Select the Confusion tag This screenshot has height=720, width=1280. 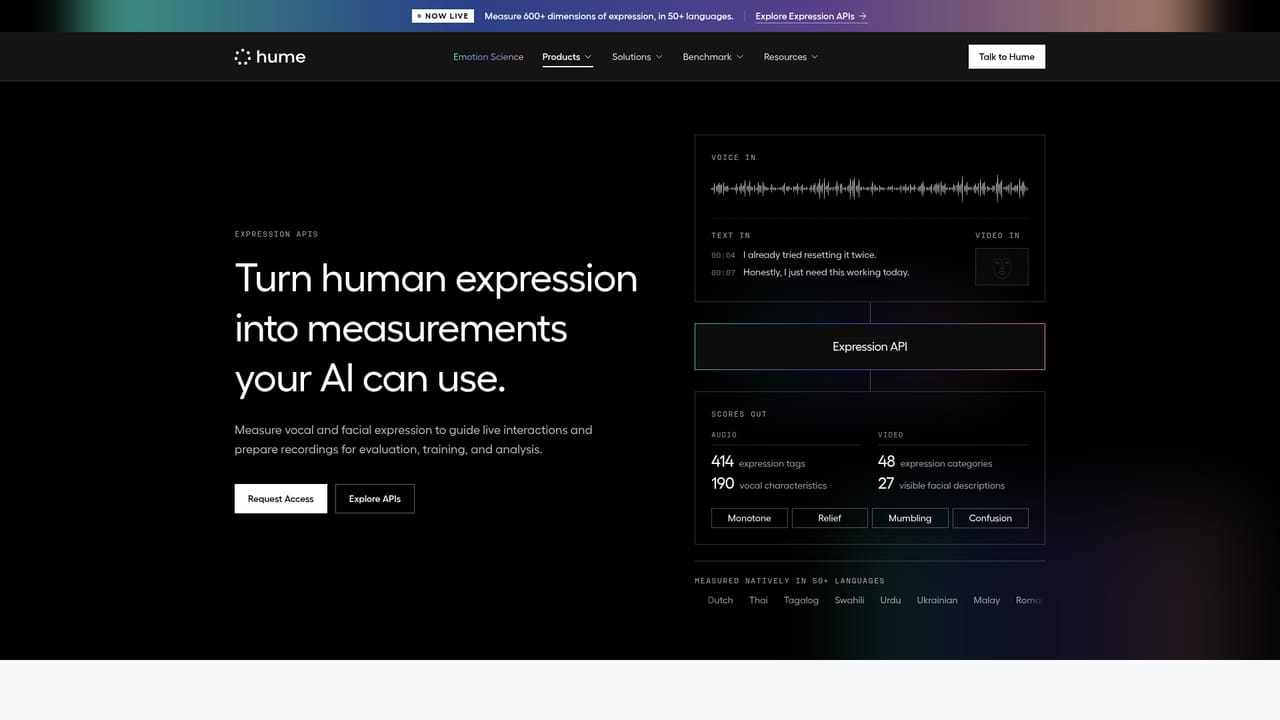pos(990,518)
